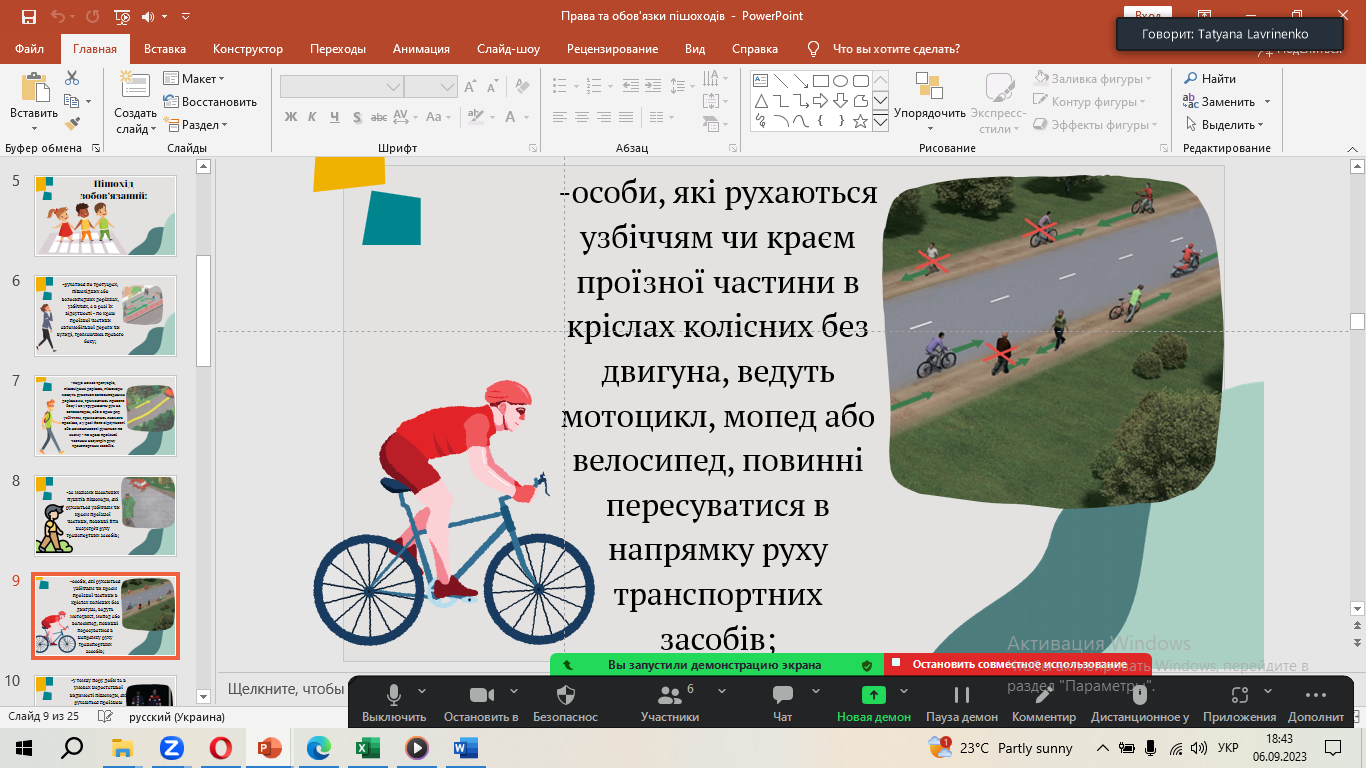Click the Copy icon in clipboard group

coord(72,101)
